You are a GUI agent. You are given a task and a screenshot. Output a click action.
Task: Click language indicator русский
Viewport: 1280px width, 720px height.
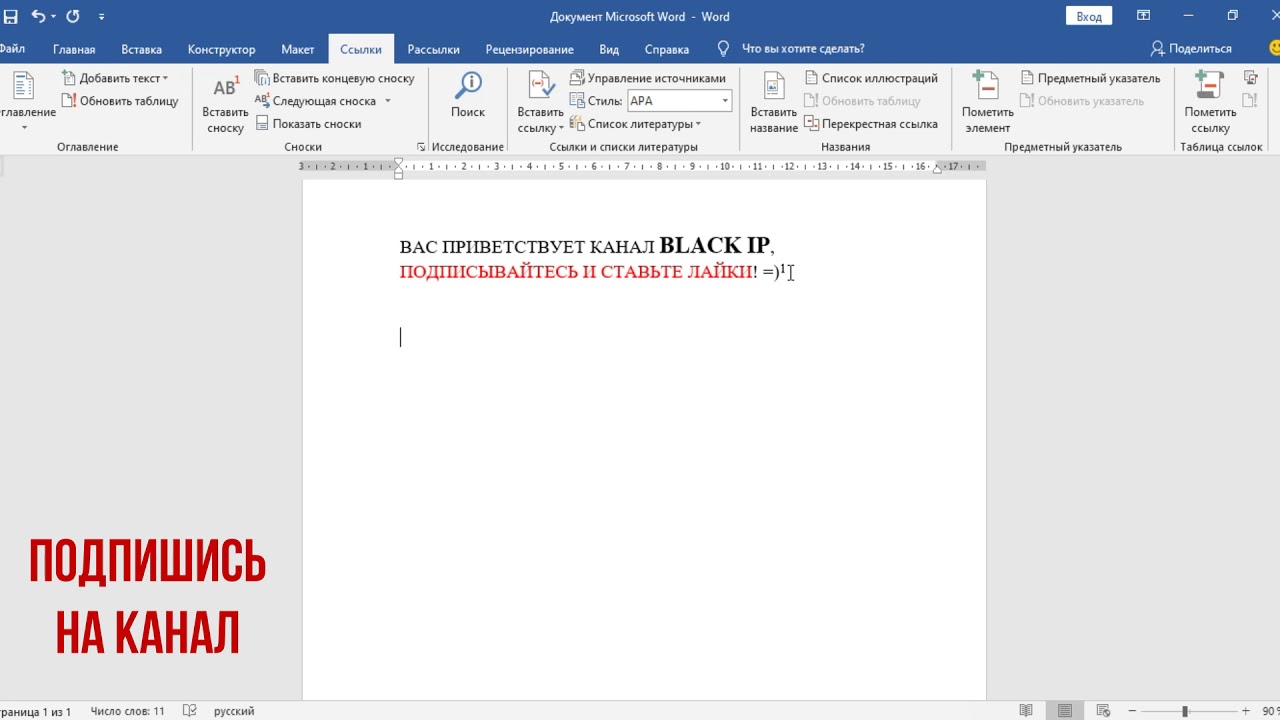(x=234, y=711)
